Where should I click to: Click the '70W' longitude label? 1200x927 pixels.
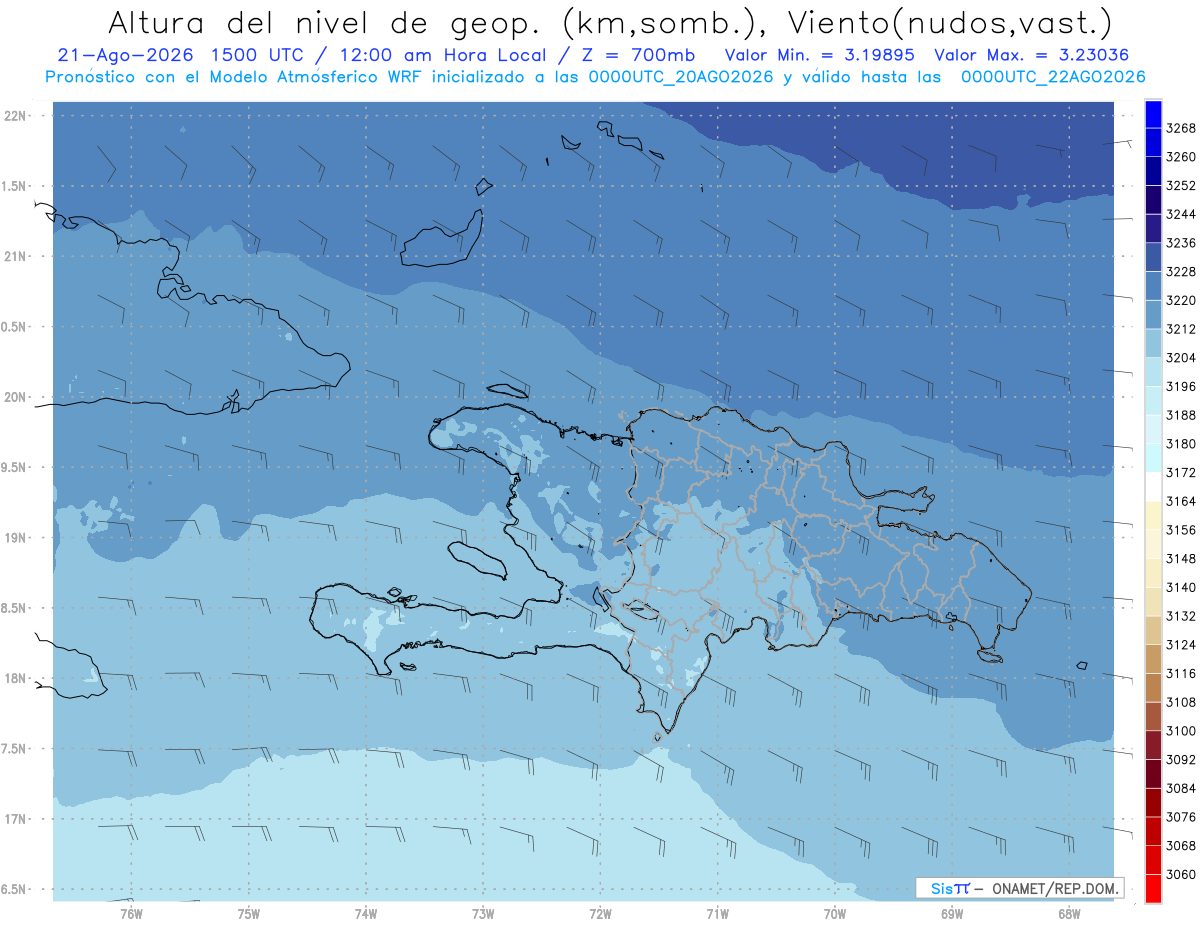click(x=835, y=913)
